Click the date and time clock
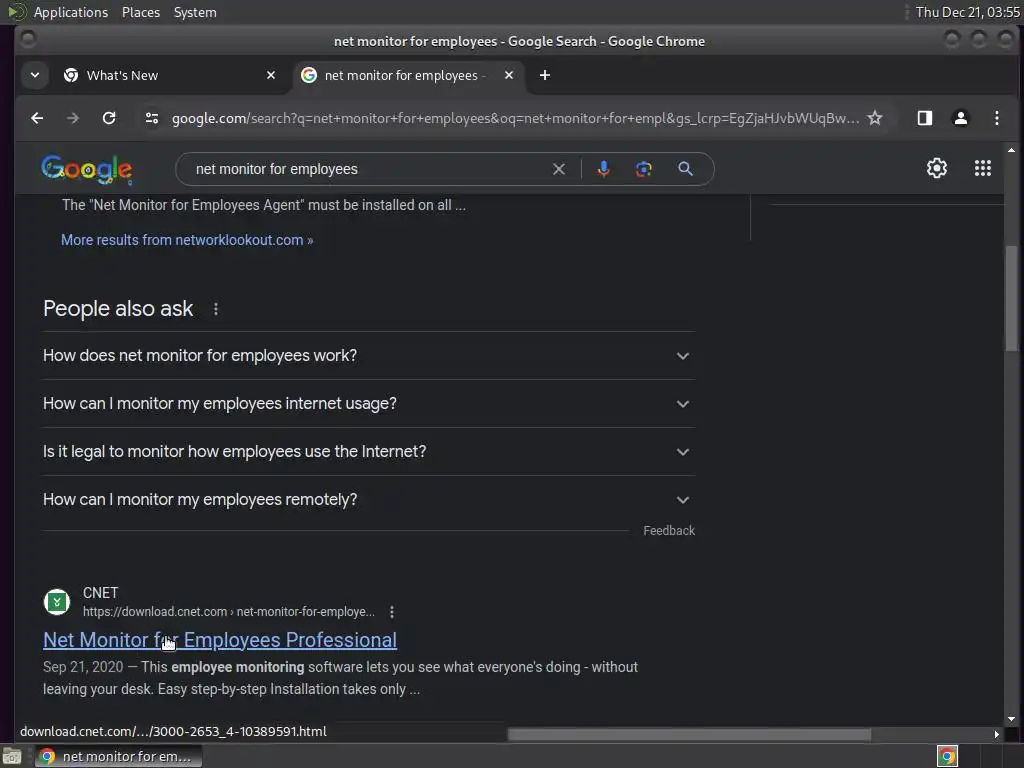Viewport: 1024px width, 768px height. coord(967,12)
